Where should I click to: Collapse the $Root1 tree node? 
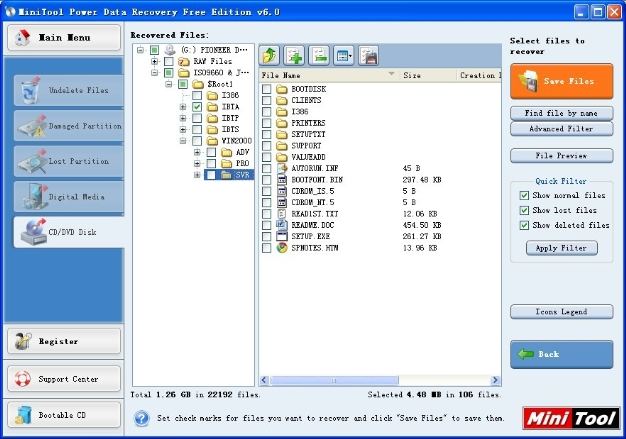(x=168, y=84)
